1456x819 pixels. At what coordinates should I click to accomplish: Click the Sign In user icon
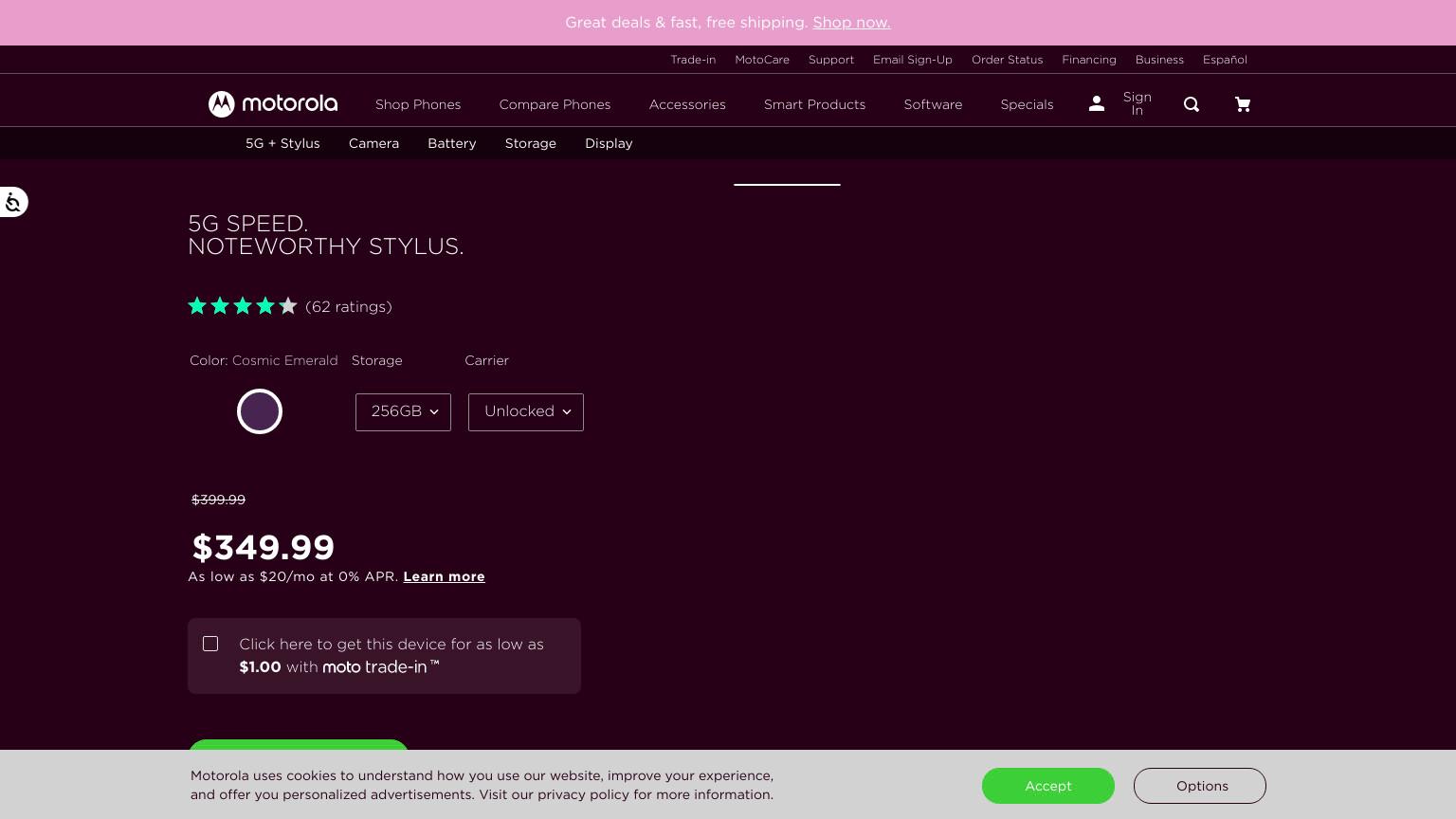pyautogui.click(x=1097, y=104)
